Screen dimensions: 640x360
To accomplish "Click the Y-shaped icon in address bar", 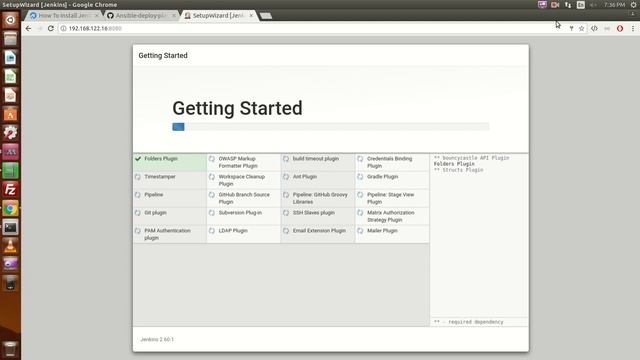I will 571,29.
